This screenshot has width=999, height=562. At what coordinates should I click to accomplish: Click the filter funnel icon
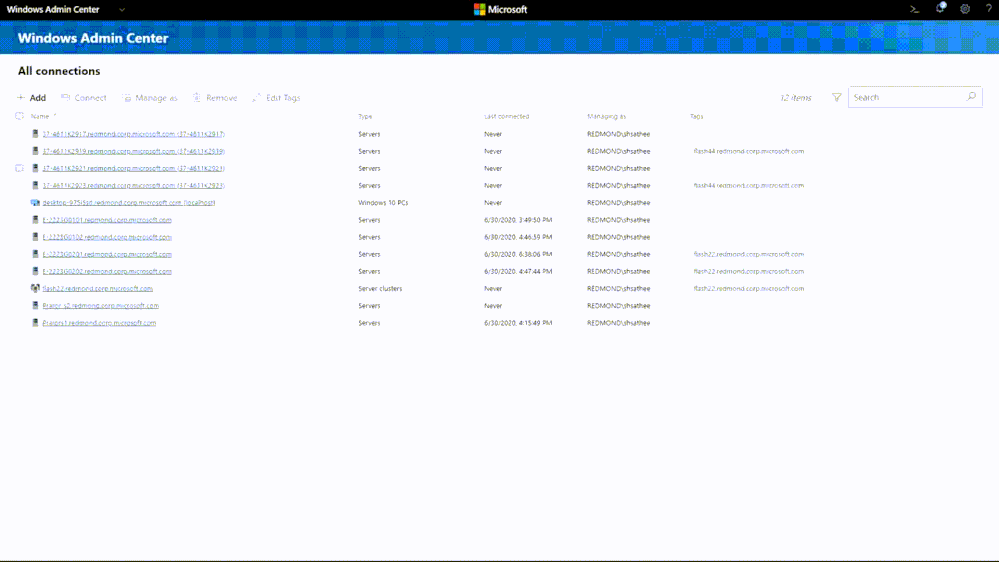click(837, 97)
